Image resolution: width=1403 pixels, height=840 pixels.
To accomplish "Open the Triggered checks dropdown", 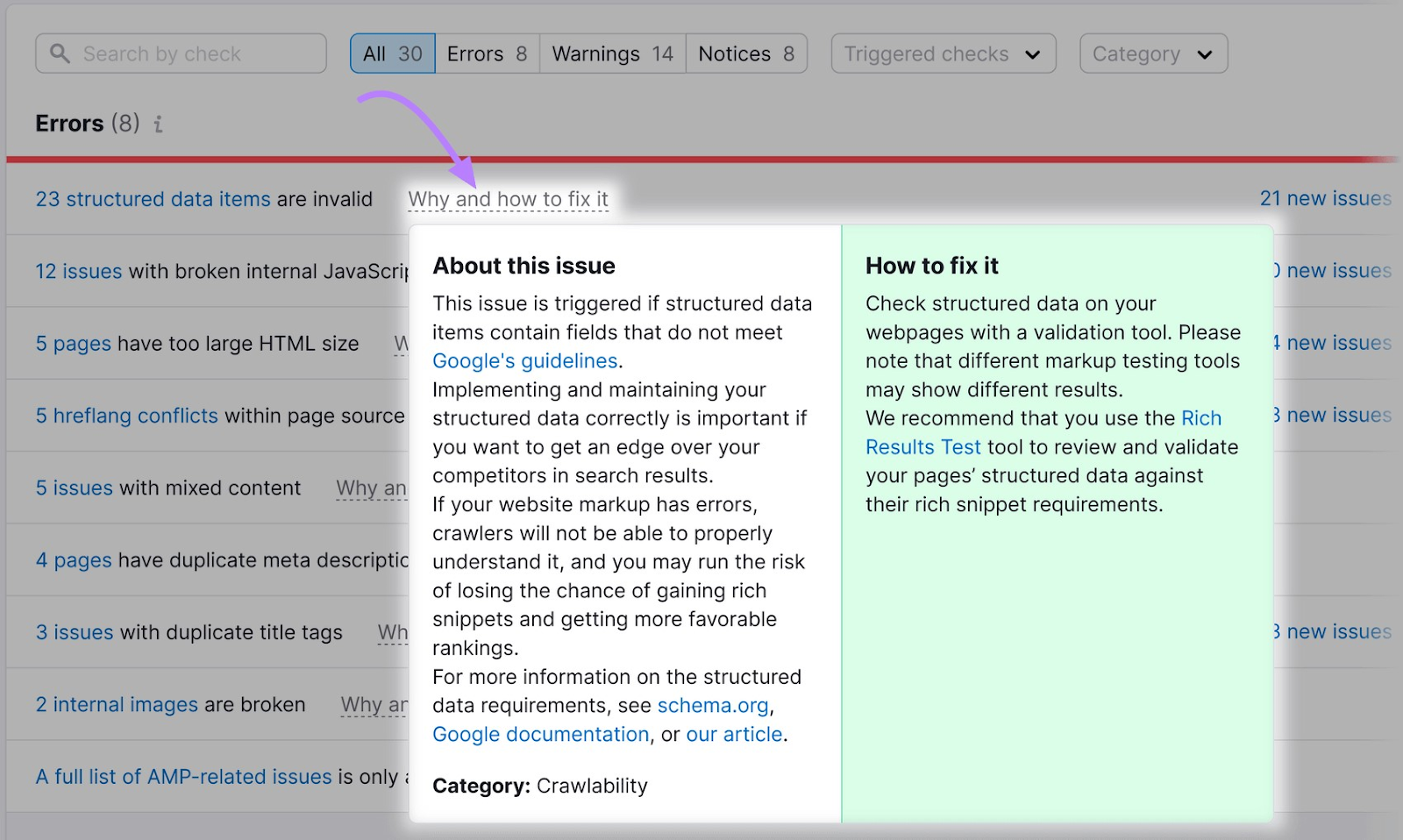I will coord(942,53).
